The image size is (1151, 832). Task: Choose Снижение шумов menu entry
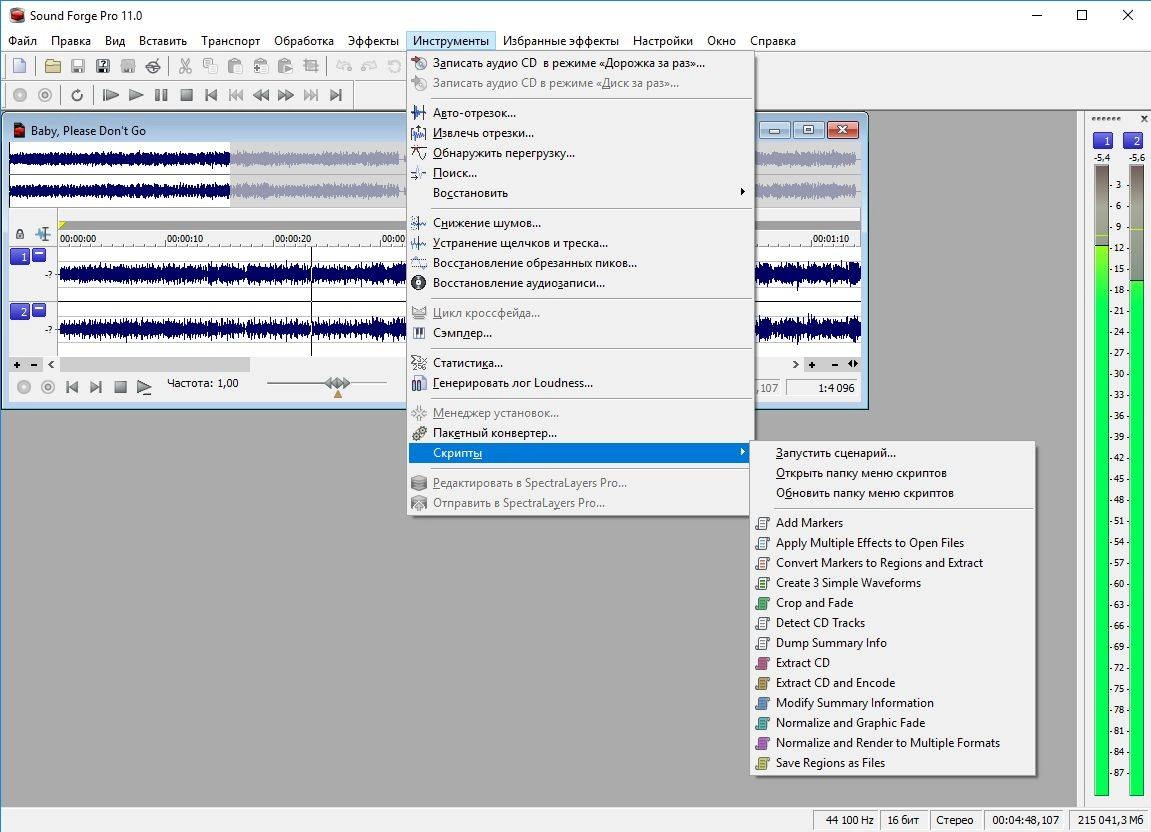click(581, 223)
